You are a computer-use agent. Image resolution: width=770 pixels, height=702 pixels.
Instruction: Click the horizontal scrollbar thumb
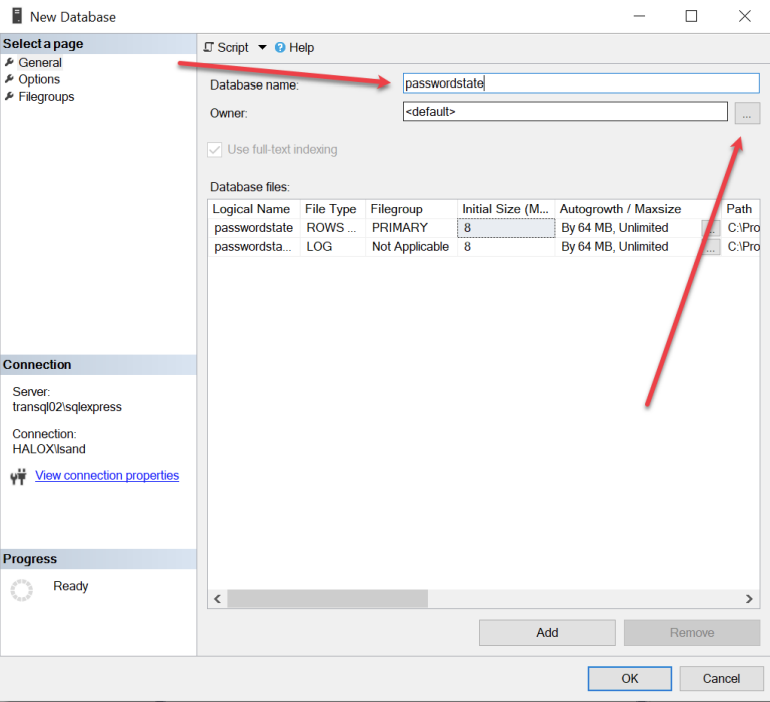pyautogui.click(x=328, y=599)
